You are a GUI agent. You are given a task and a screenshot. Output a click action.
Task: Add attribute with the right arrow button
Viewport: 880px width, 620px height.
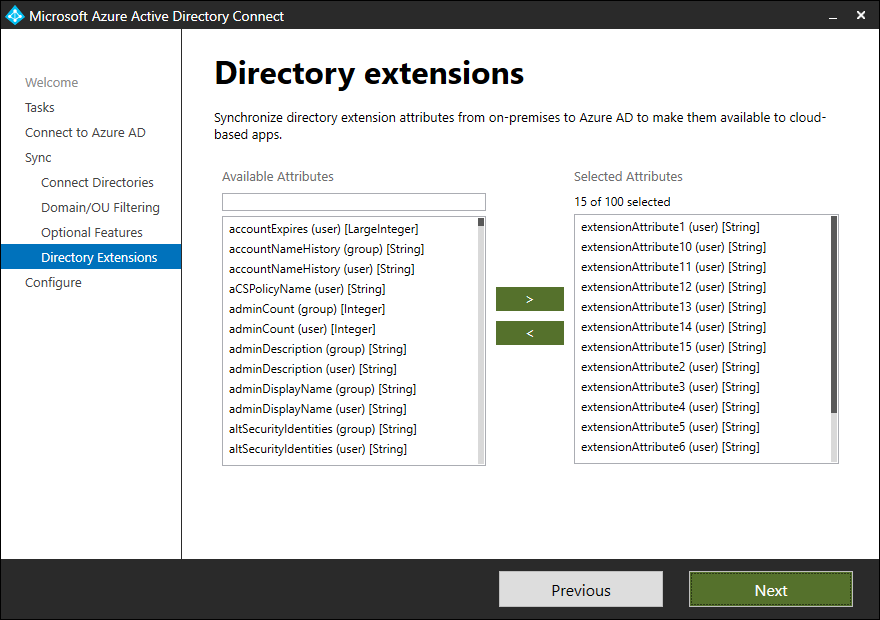(529, 299)
